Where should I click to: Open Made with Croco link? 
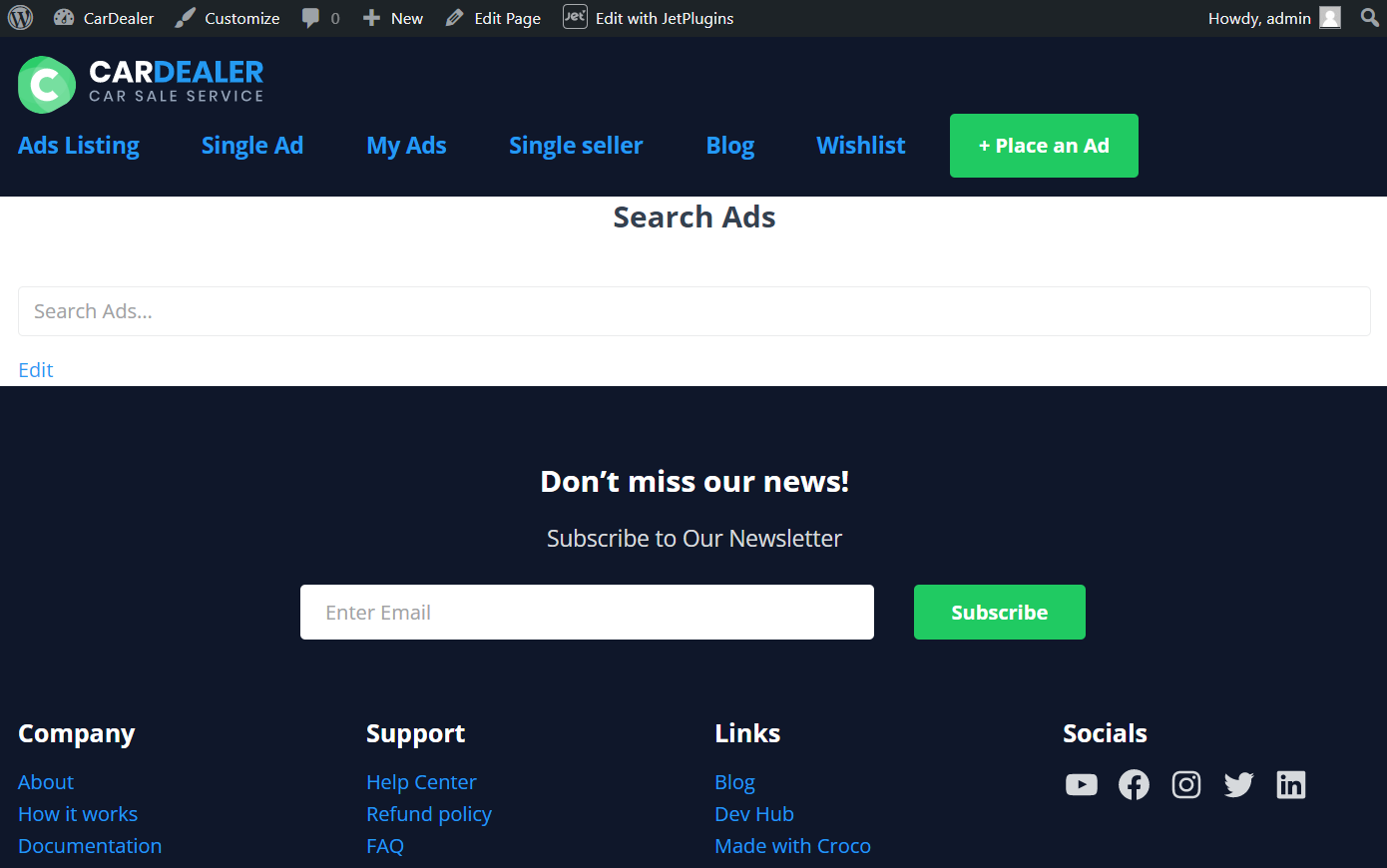point(792,846)
